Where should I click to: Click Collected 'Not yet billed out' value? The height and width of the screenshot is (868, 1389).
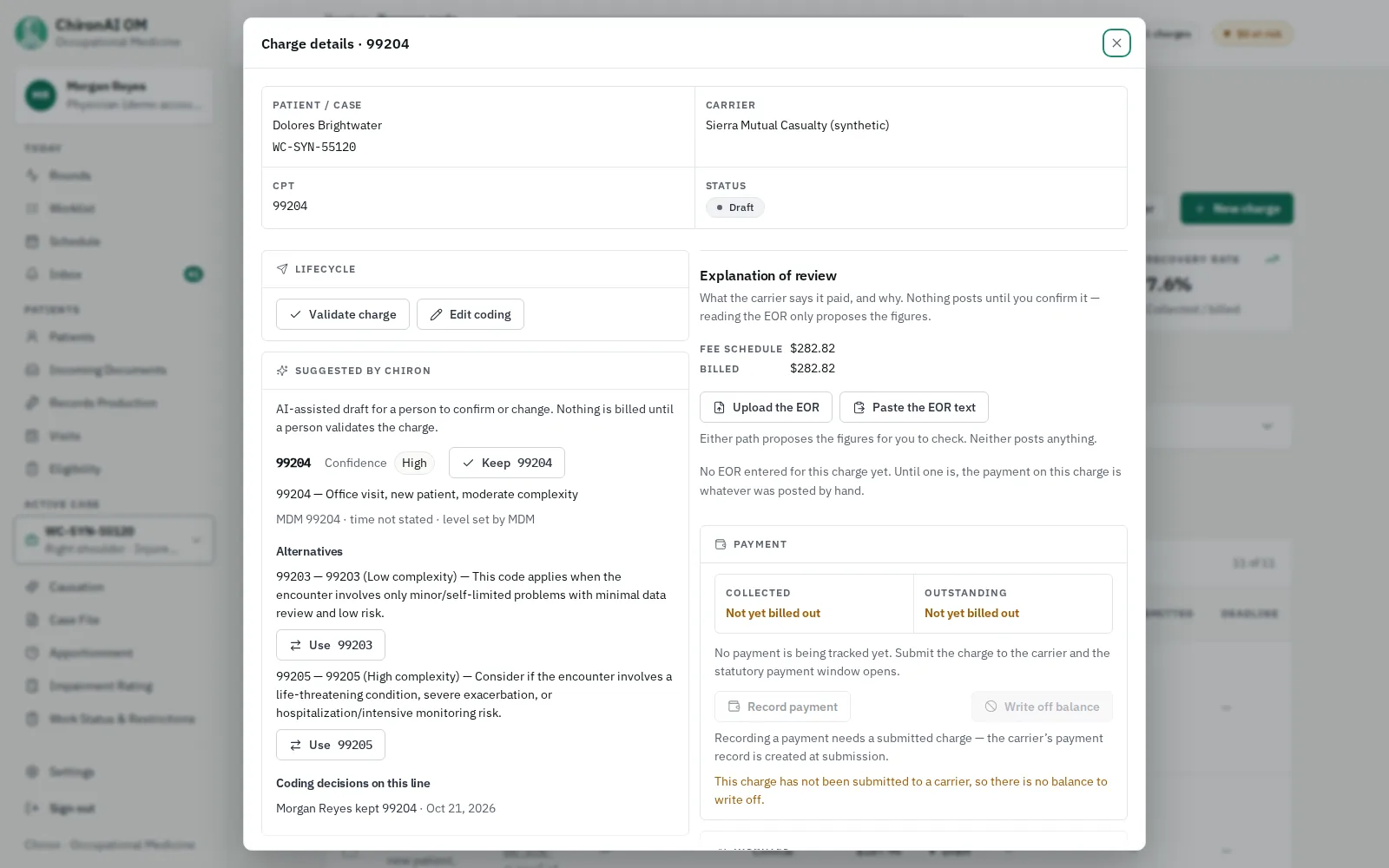click(773, 613)
